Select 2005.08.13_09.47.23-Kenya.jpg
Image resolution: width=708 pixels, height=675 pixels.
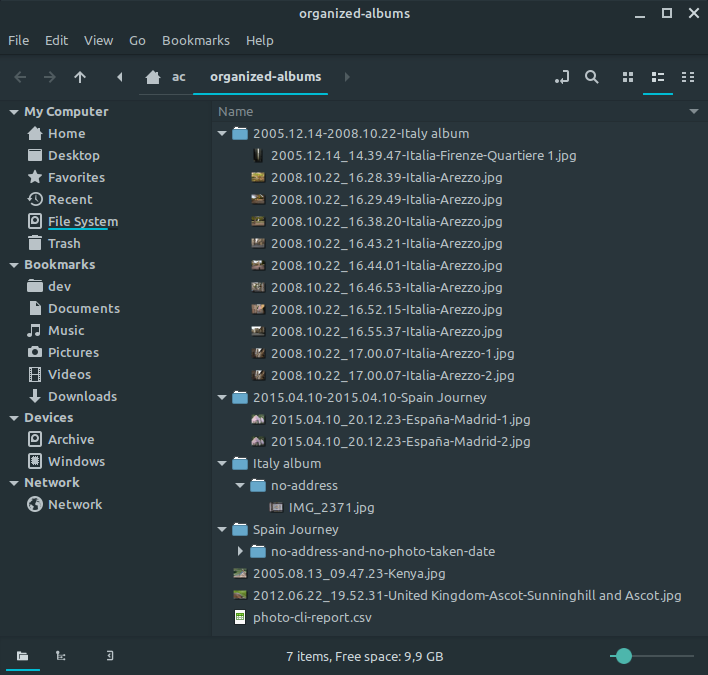coord(349,574)
